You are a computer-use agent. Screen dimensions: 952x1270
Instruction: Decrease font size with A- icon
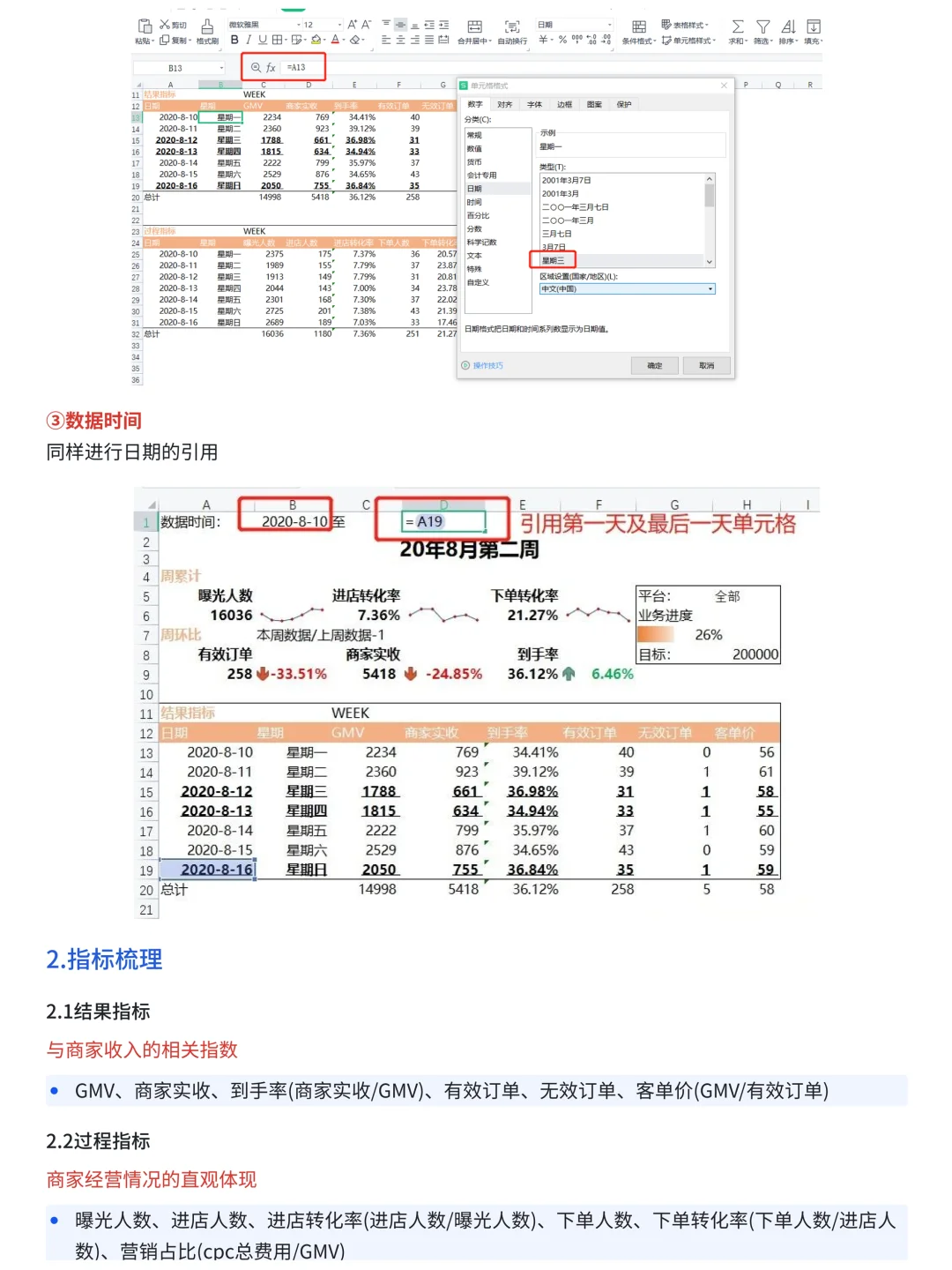coord(367,25)
